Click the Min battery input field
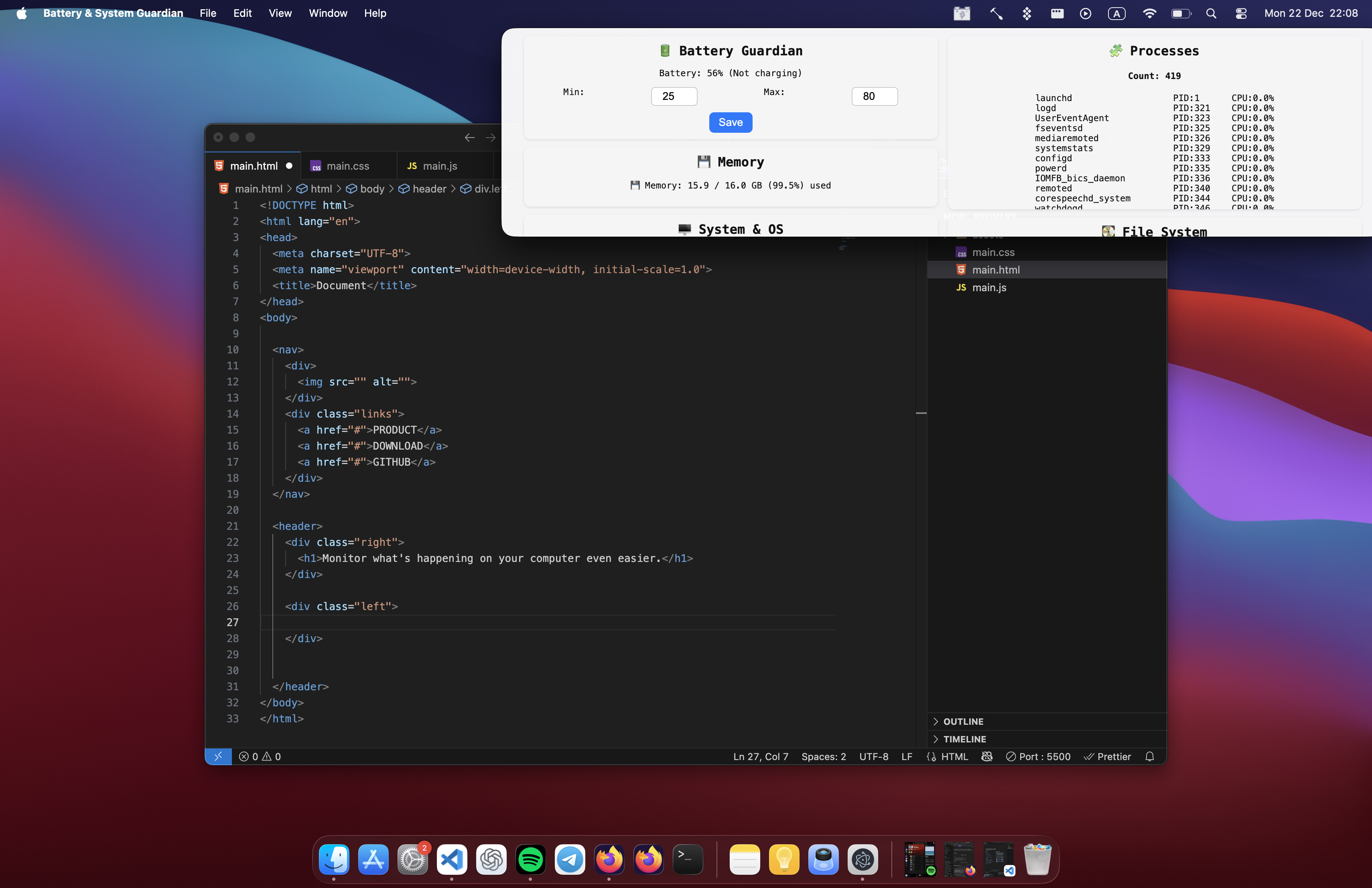 [673, 96]
